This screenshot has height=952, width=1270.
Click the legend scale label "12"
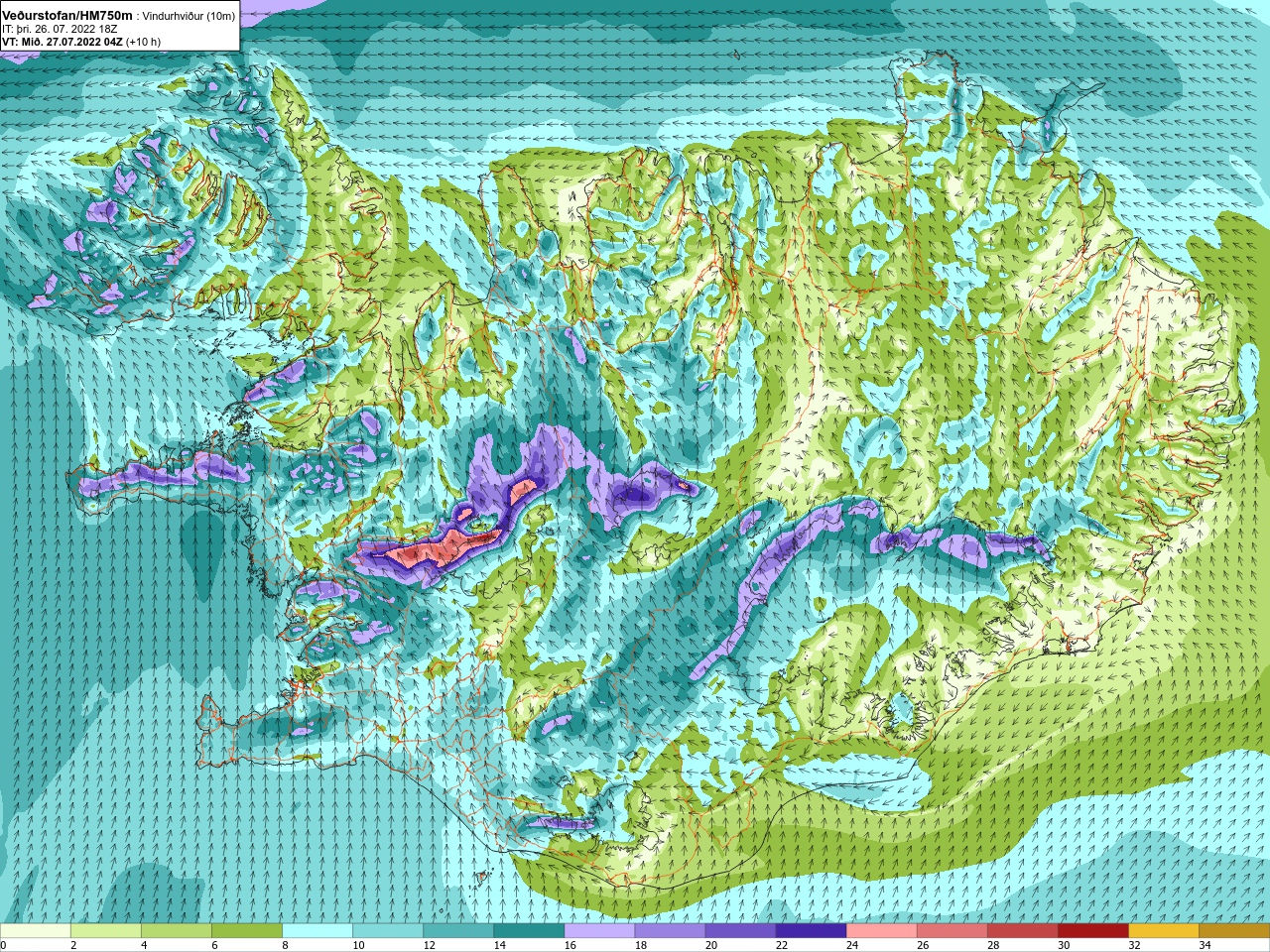(429, 945)
